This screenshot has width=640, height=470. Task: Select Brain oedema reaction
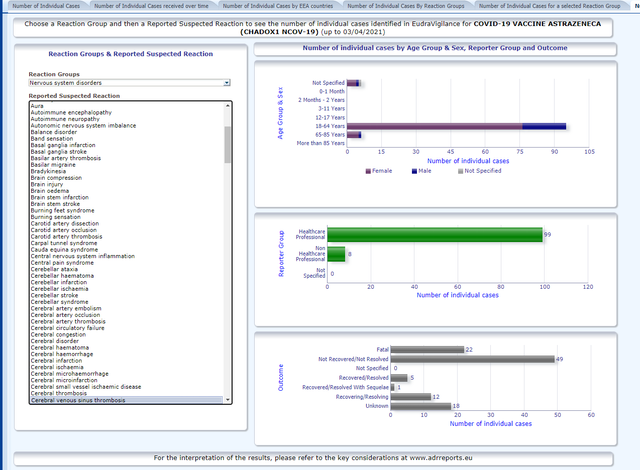(50, 191)
